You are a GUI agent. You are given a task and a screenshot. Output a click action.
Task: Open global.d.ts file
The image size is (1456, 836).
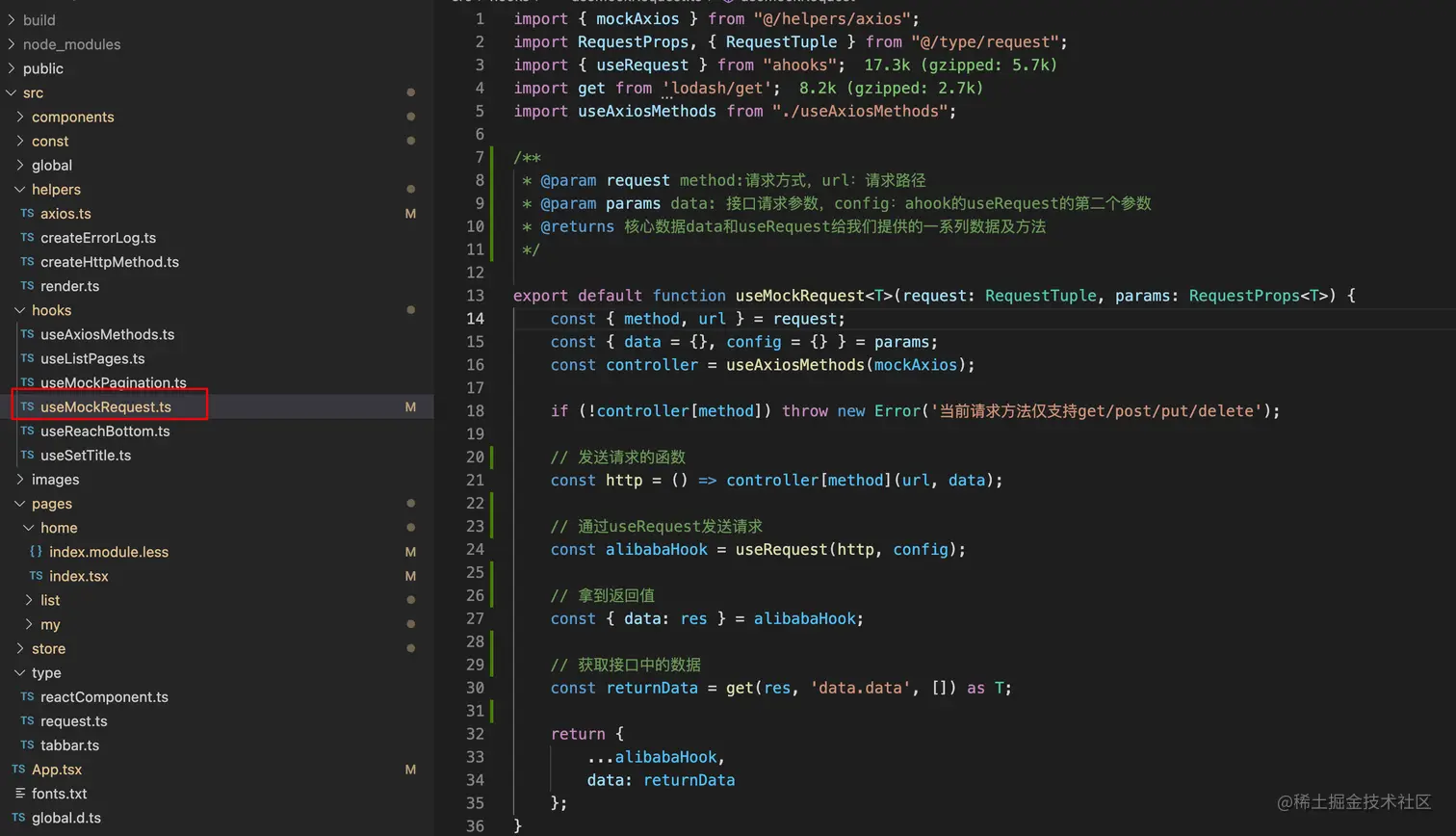(66, 818)
